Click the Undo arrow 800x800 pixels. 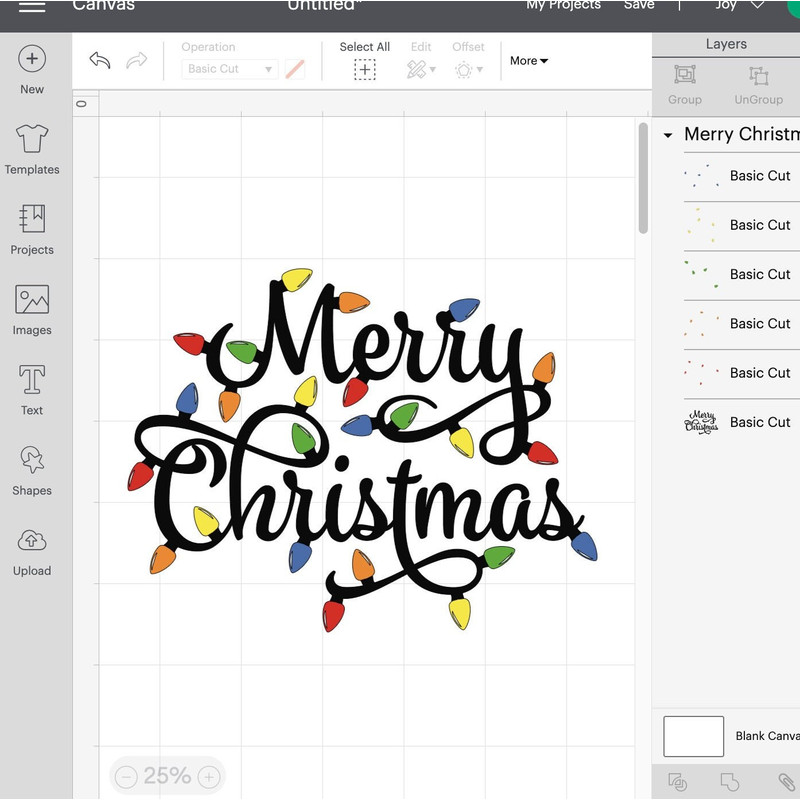(x=98, y=61)
